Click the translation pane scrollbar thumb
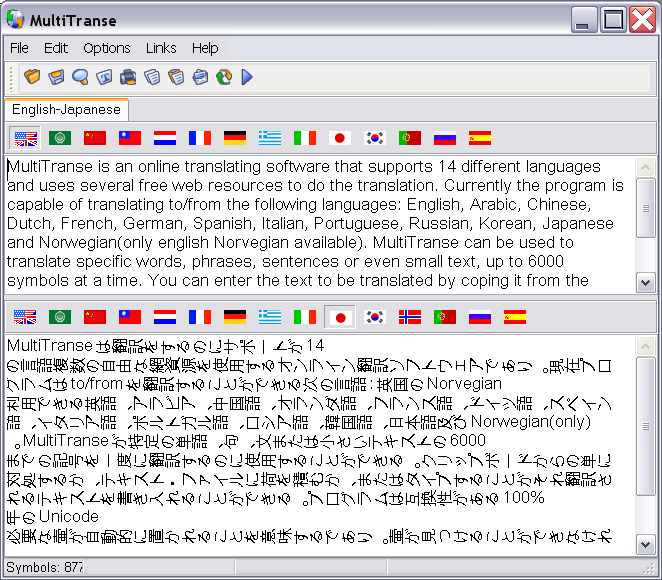Viewport: 662px width, 580px height. pyautogui.click(x=645, y=426)
